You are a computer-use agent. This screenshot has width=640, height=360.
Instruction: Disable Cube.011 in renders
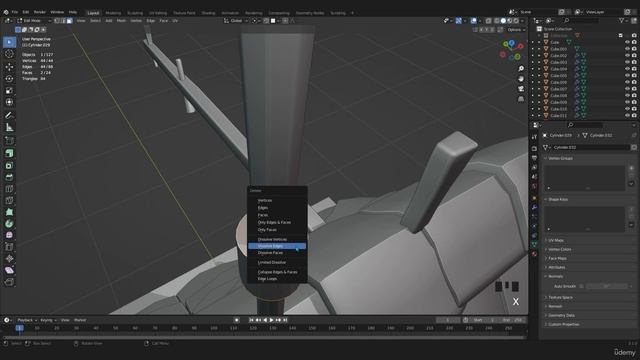[x=634, y=116]
